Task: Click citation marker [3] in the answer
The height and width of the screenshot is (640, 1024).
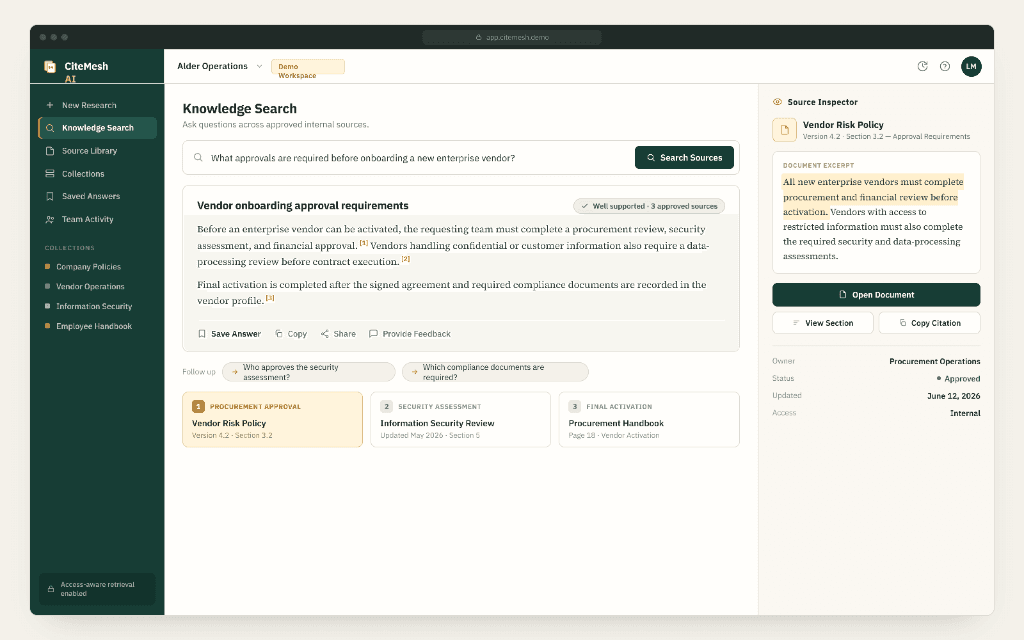Action: (270, 298)
